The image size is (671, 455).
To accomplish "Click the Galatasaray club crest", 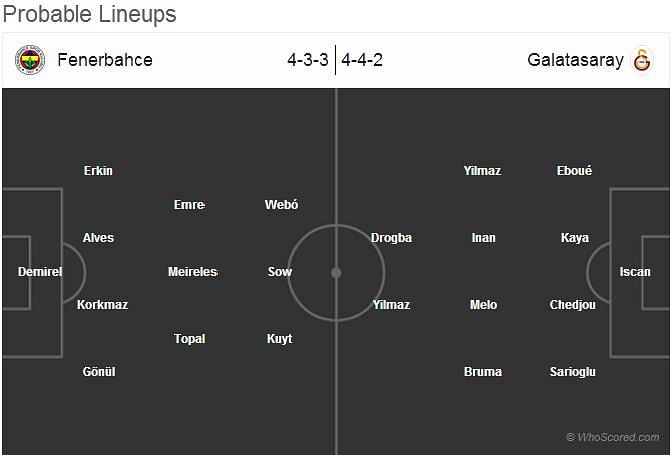I will pyautogui.click(x=641, y=60).
